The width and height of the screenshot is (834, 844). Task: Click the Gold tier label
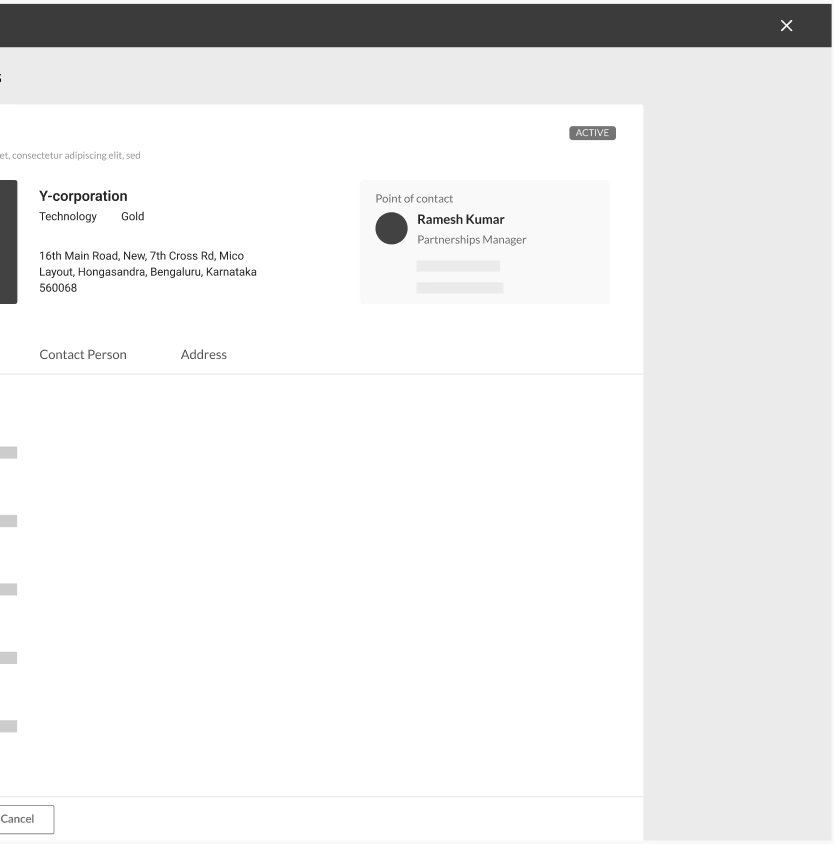pyautogui.click(x=132, y=216)
